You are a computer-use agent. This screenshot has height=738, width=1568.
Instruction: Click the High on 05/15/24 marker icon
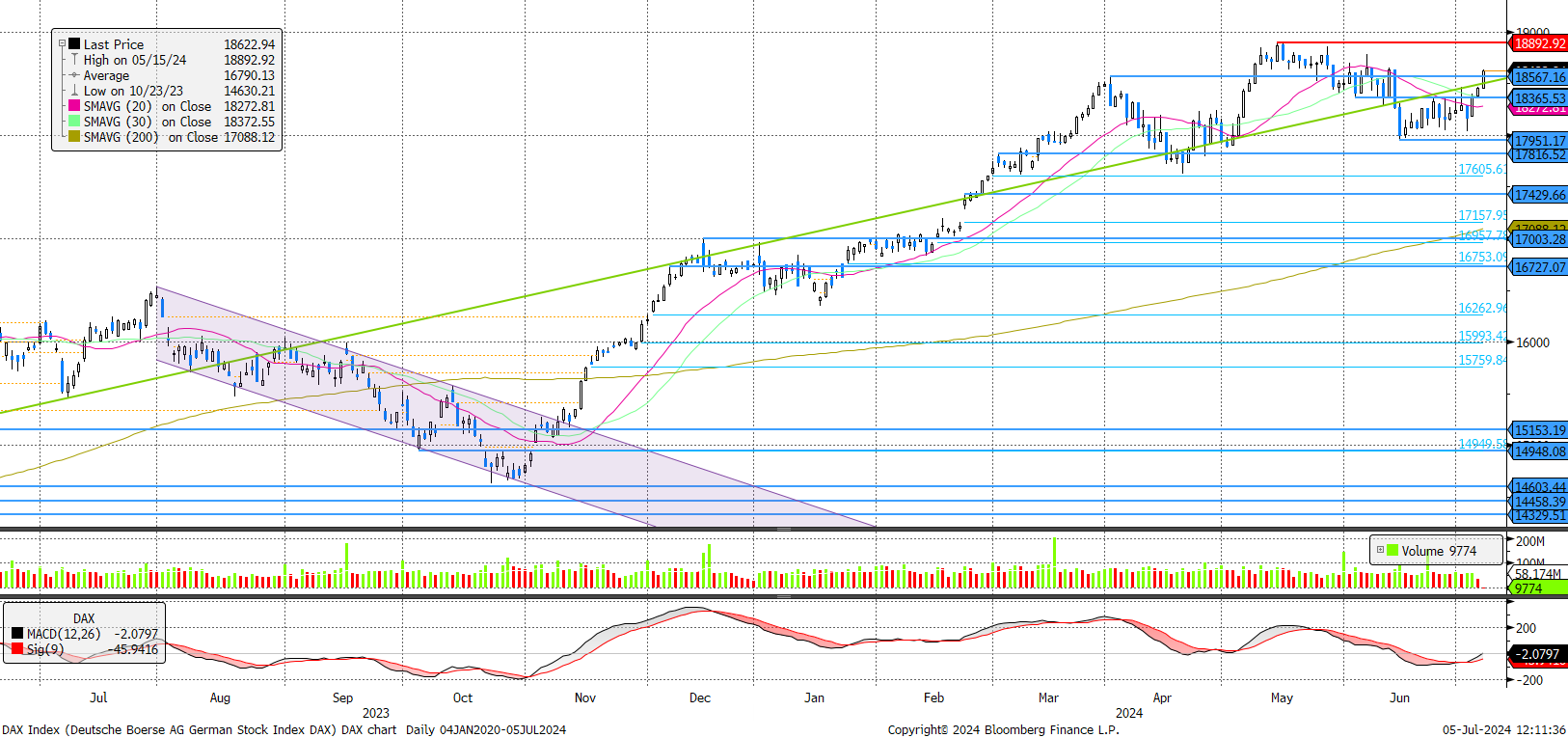click(x=74, y=60)
